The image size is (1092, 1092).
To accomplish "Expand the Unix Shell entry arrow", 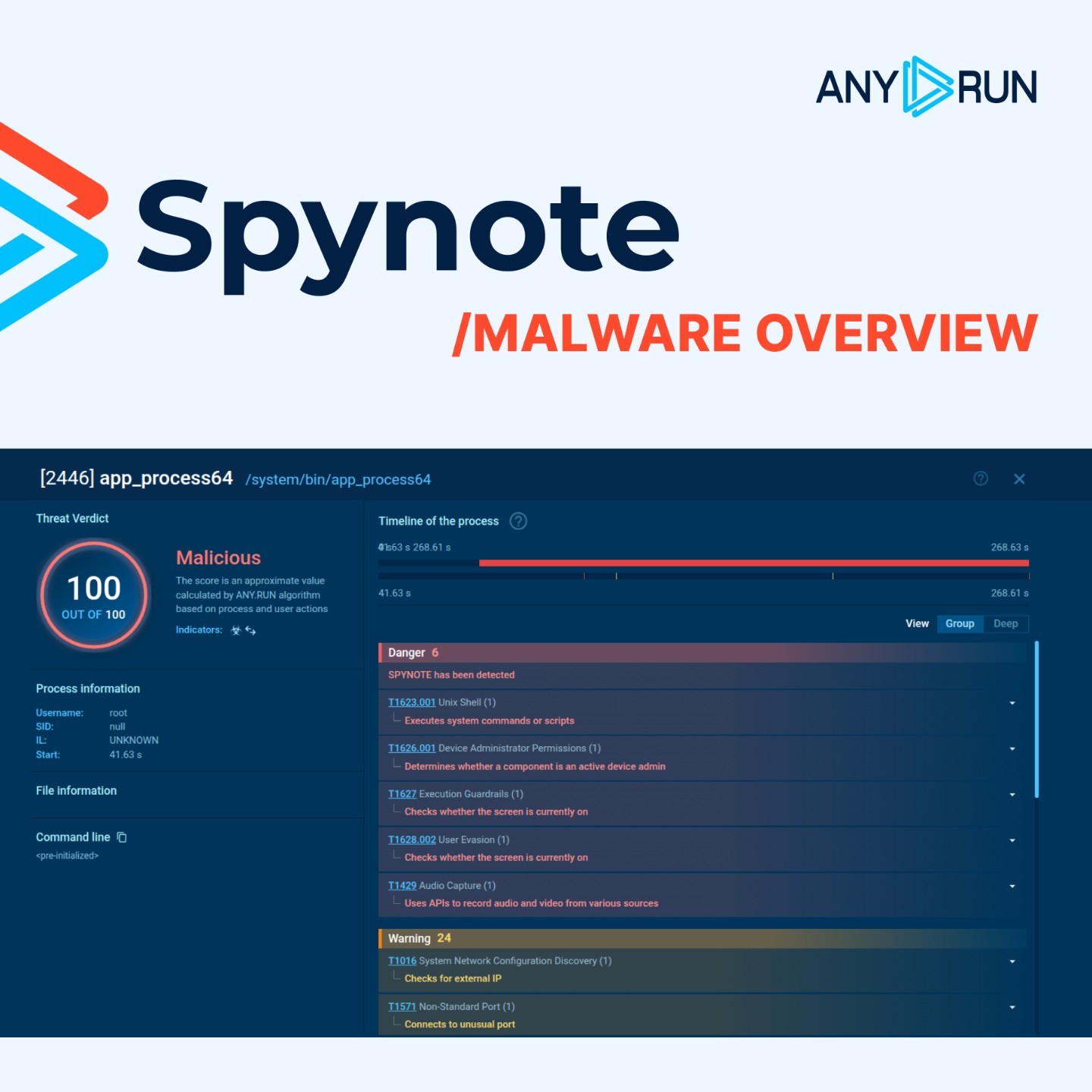I will point(1012,703).
